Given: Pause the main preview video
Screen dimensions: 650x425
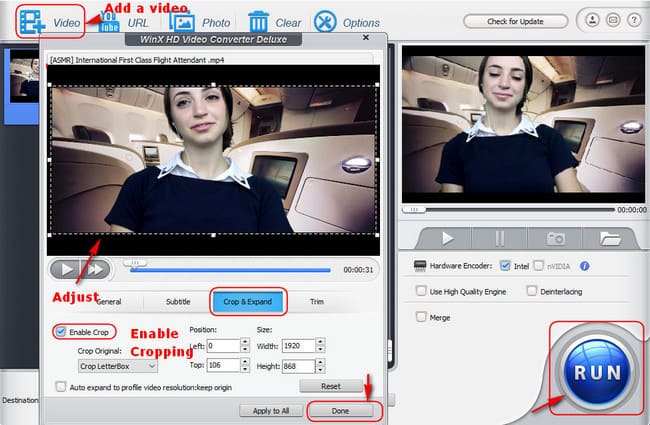Looking at the screenshot, I should (x=500, y=238).
